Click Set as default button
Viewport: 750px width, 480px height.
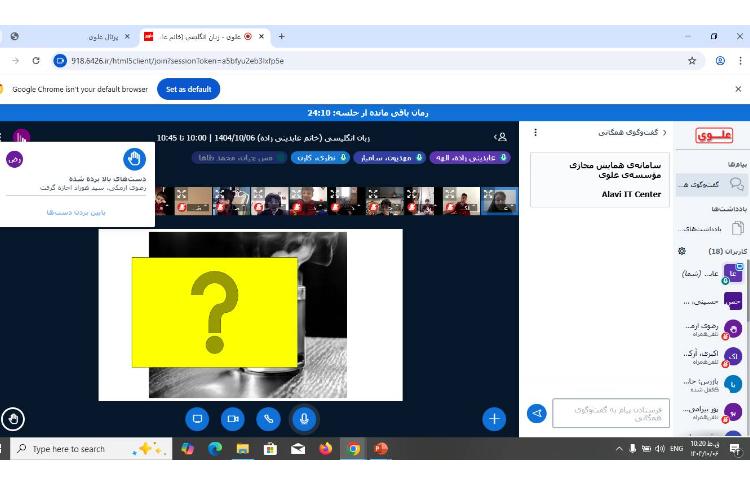(x=188, y=89)
